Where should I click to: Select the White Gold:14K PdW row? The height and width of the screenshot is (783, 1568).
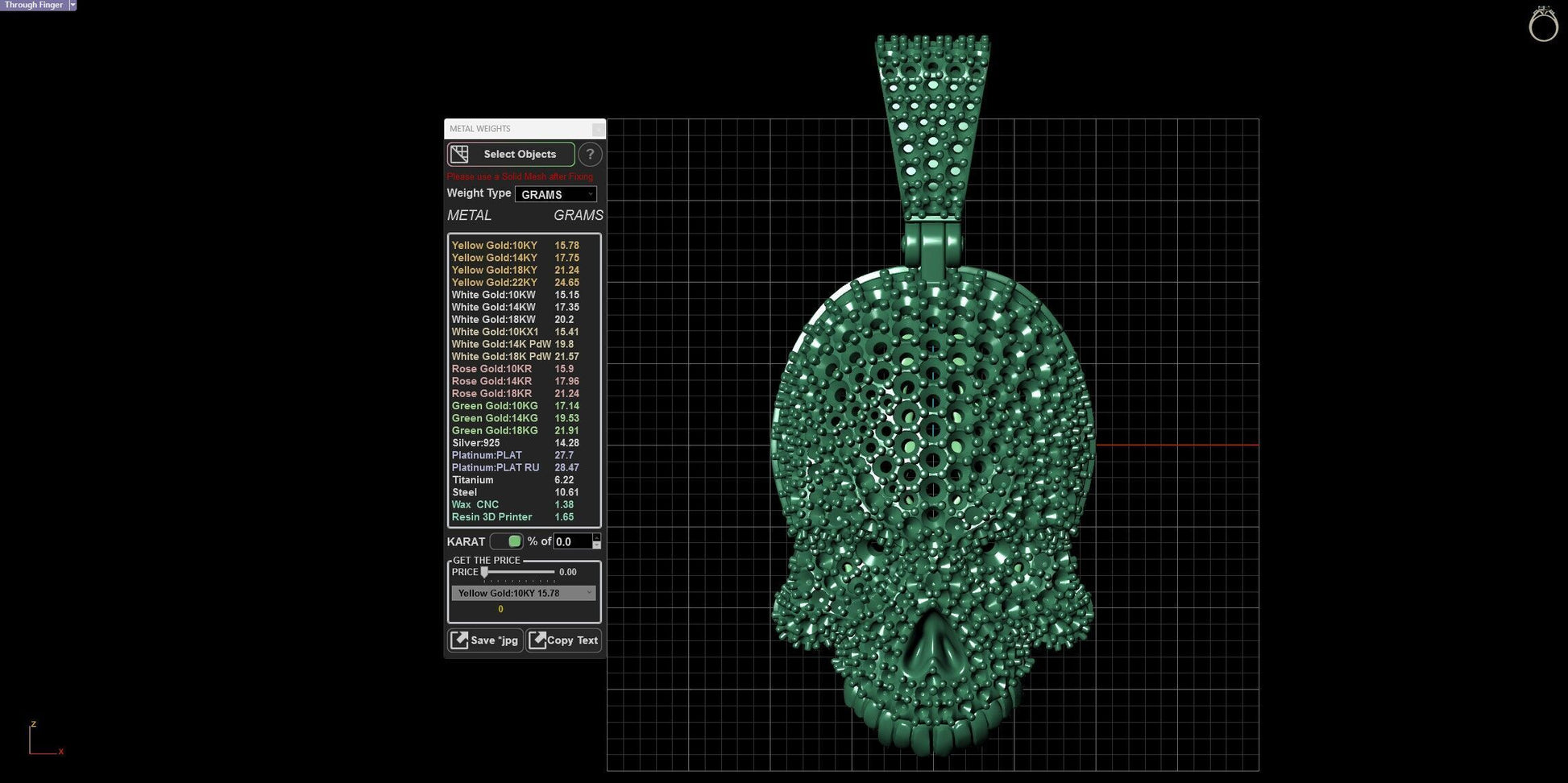524,344
